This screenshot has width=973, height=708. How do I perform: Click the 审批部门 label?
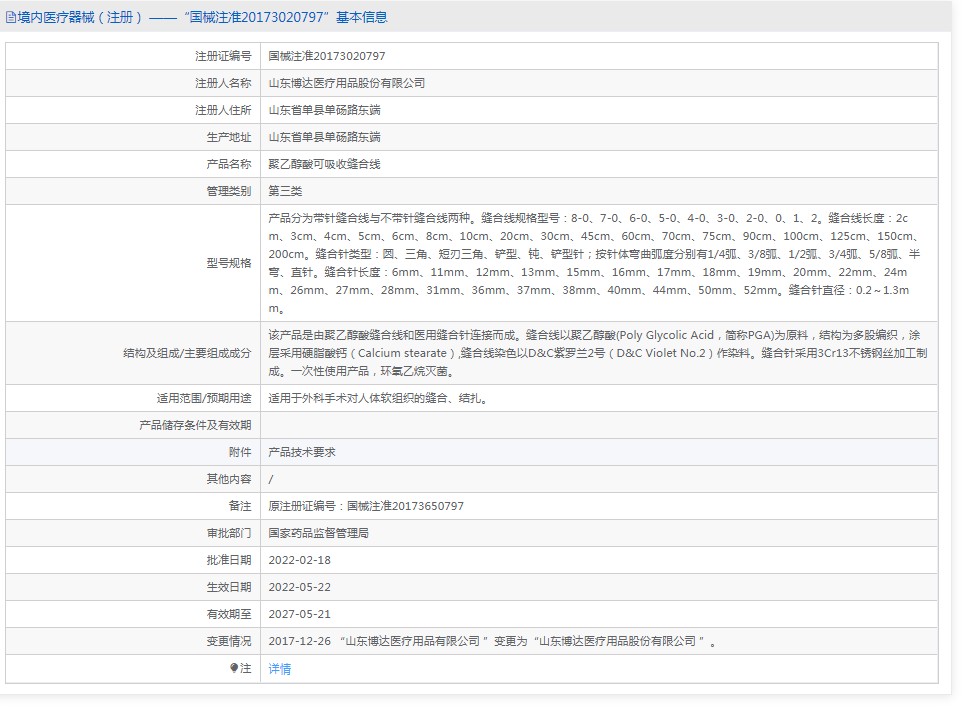pos(228,533)
